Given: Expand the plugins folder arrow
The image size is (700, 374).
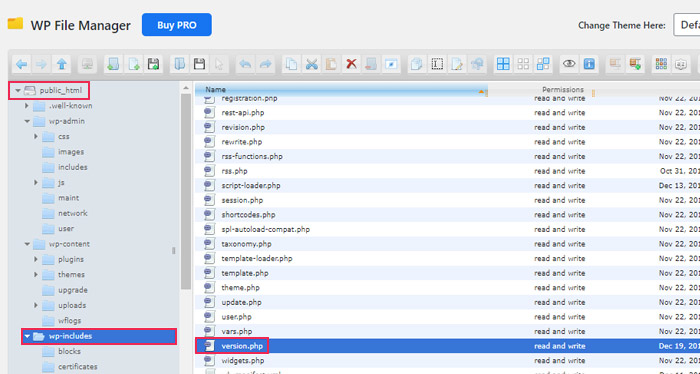Looking at the screenshot, I should pos(36,259).
